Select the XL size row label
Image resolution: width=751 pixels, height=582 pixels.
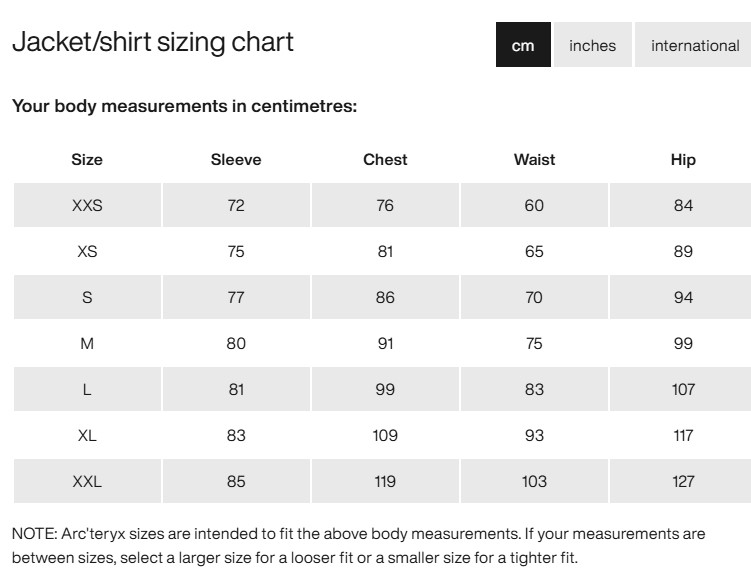click(x=87, y=436)
